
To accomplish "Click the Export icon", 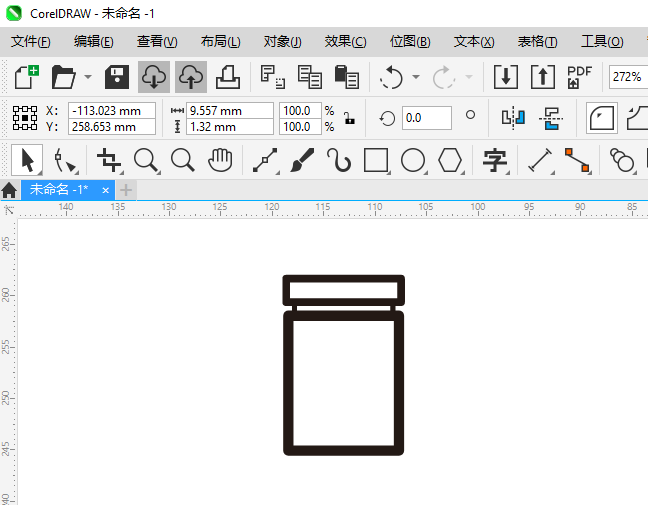I will point(543,77).
